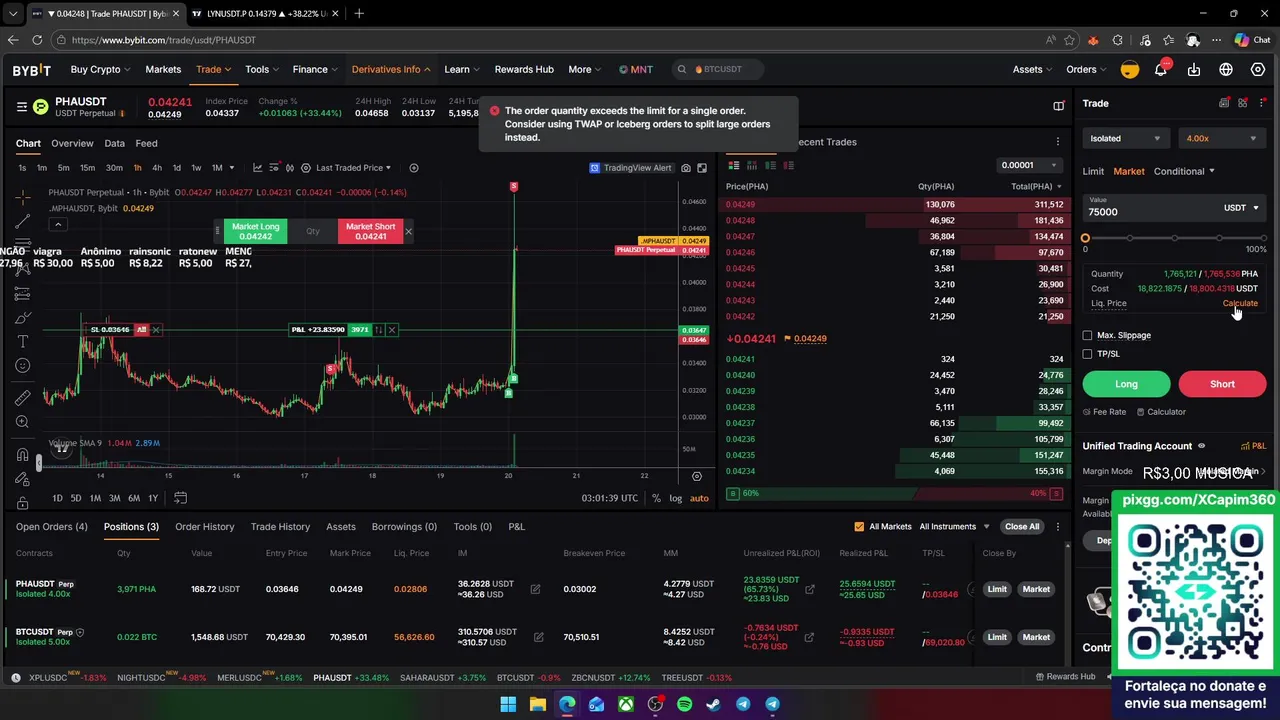The height and width of the screenshot is (720, 1280).
Task: Click the layout book icon above order book
Action: (x=1059, y=105)
